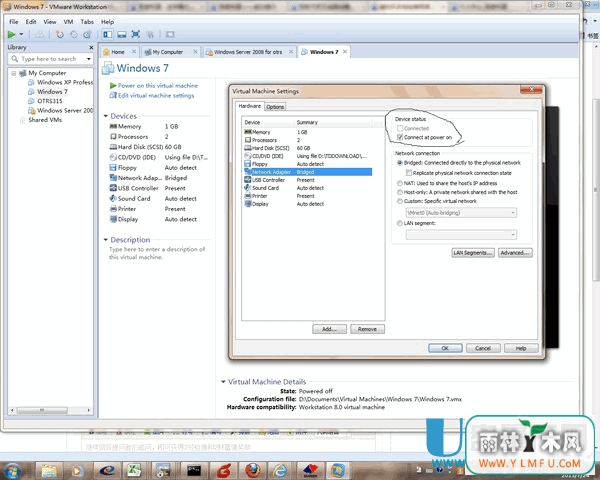Click the Add... hardware button
Screen dimensions: 600x480
[x=329, y=329]
